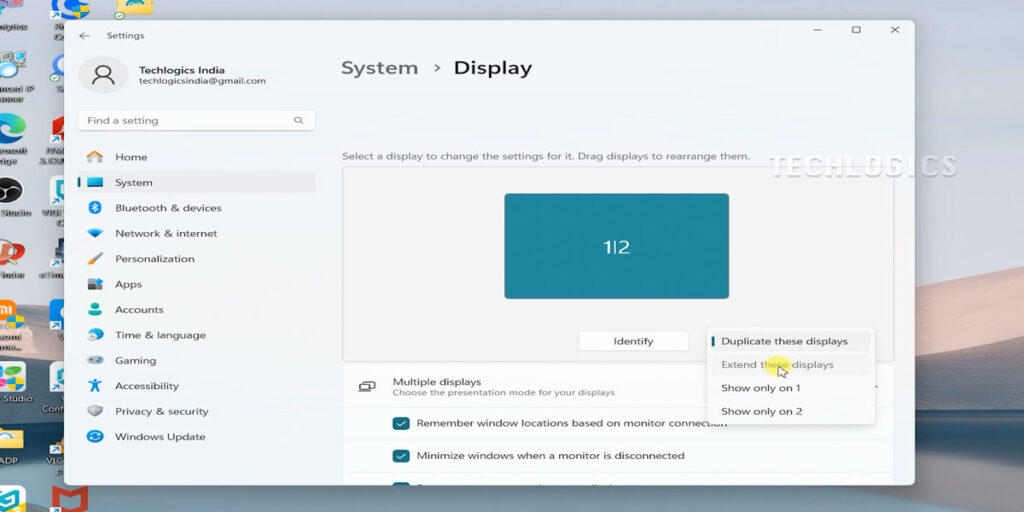Image resolution: width=1024 pixels, height=512 pixels.
Task: Click the Home icon in sidebar
Action: [95, 157]
